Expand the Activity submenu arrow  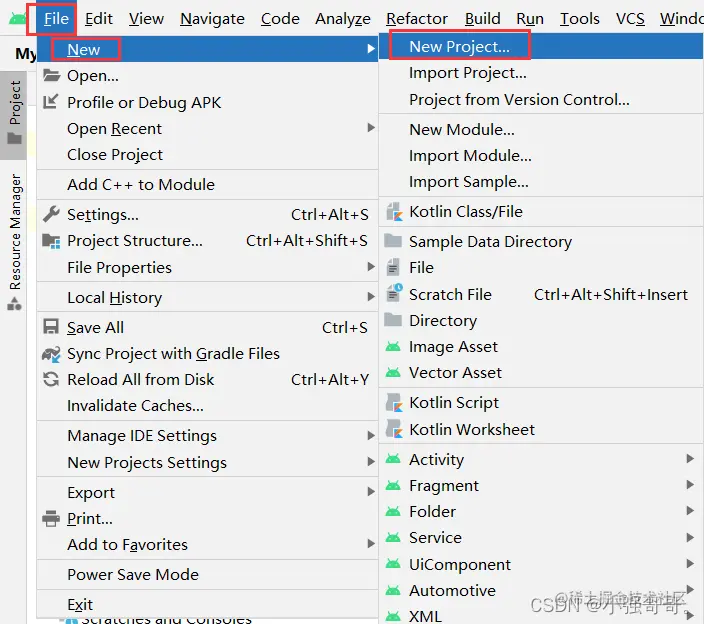point(690,459)
